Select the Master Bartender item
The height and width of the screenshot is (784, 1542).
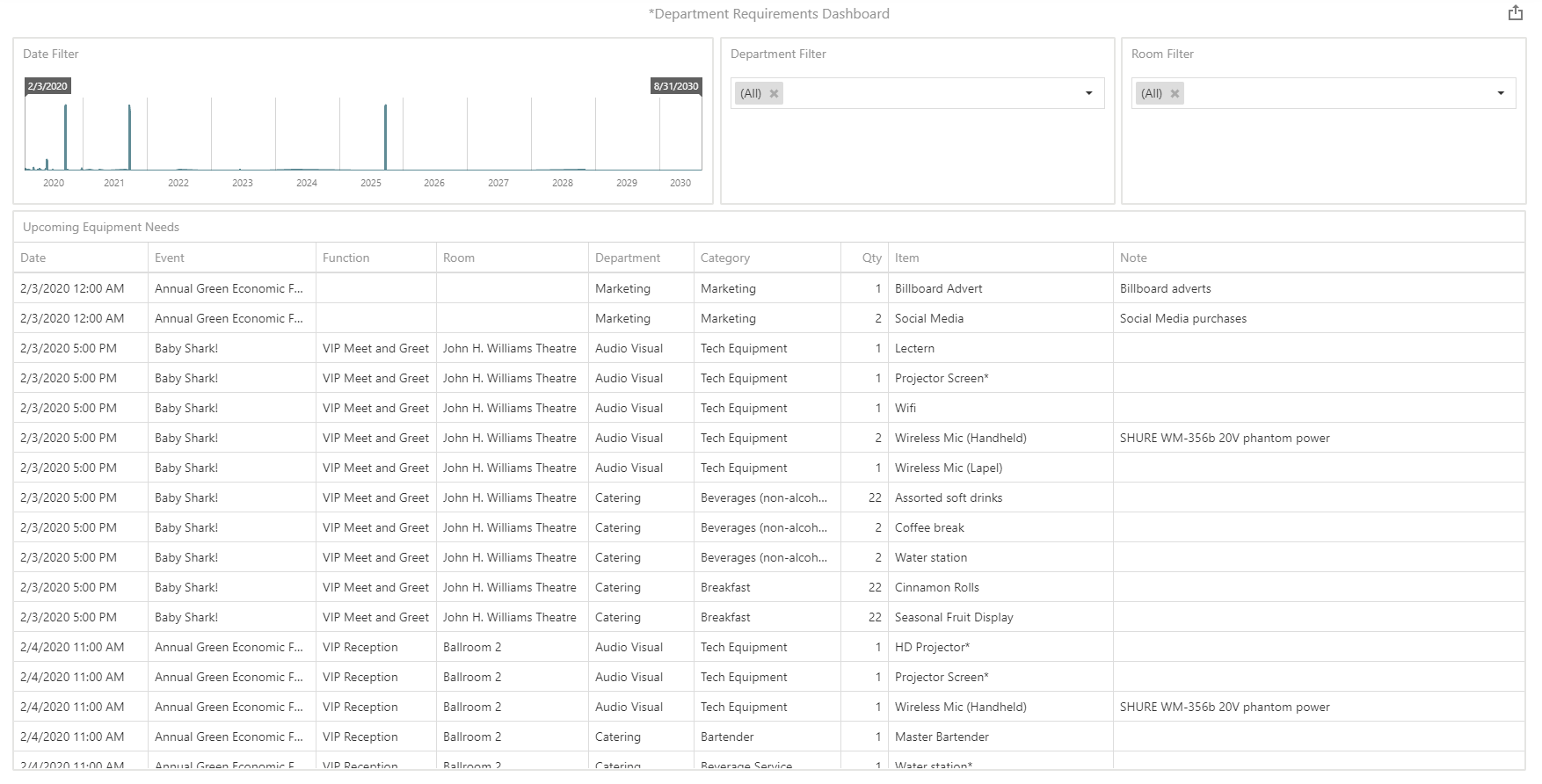click(1000, 737)
